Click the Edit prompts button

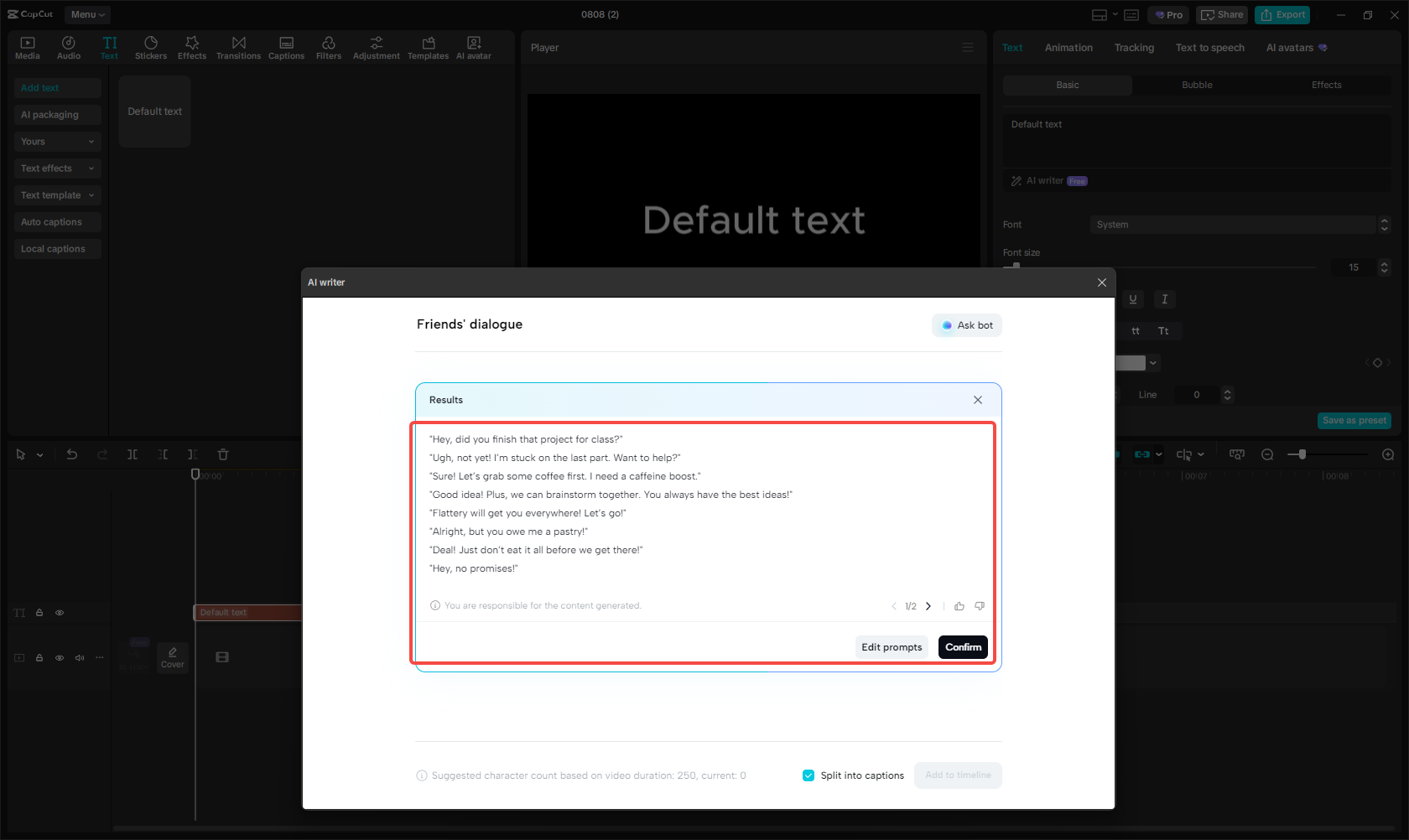892,647
